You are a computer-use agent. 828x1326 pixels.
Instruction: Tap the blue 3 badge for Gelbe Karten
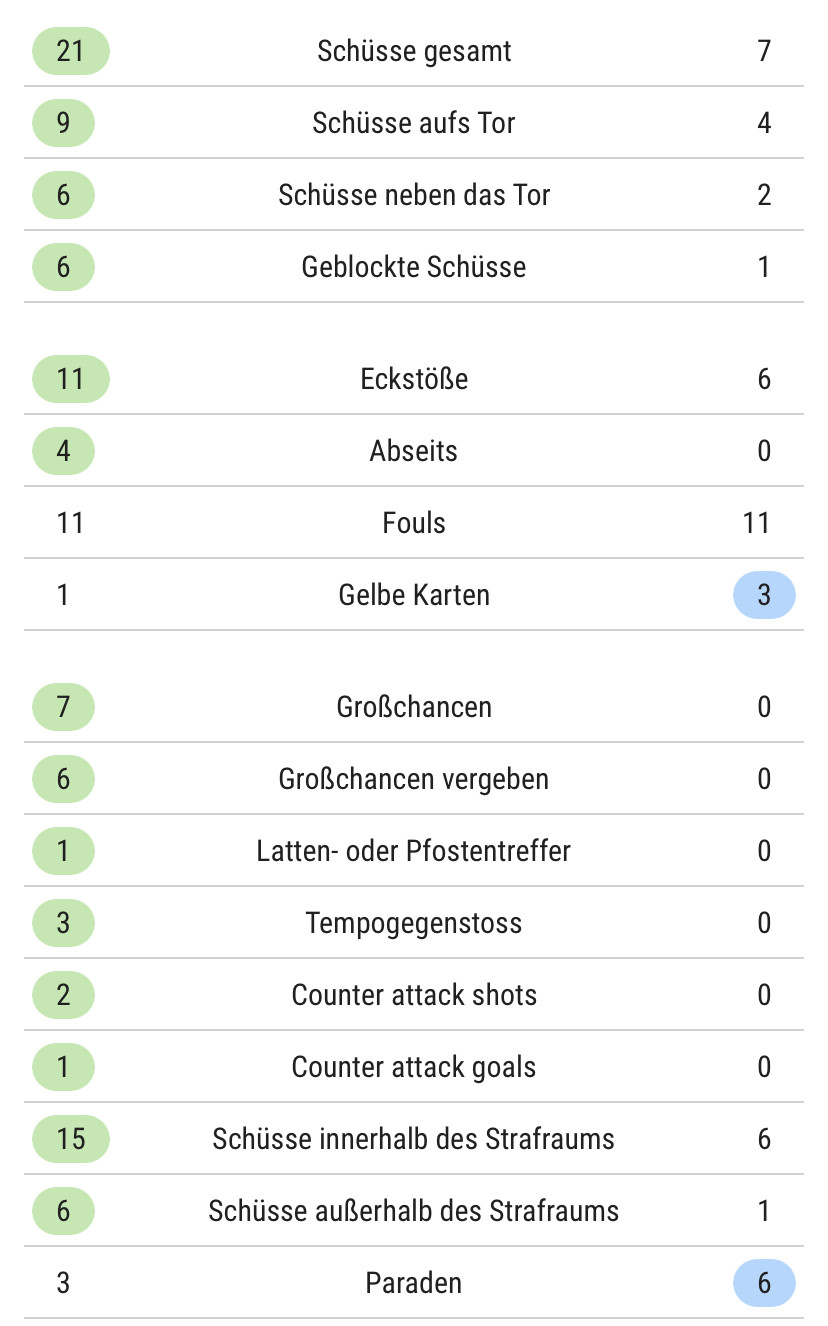(x=764, y=595)
